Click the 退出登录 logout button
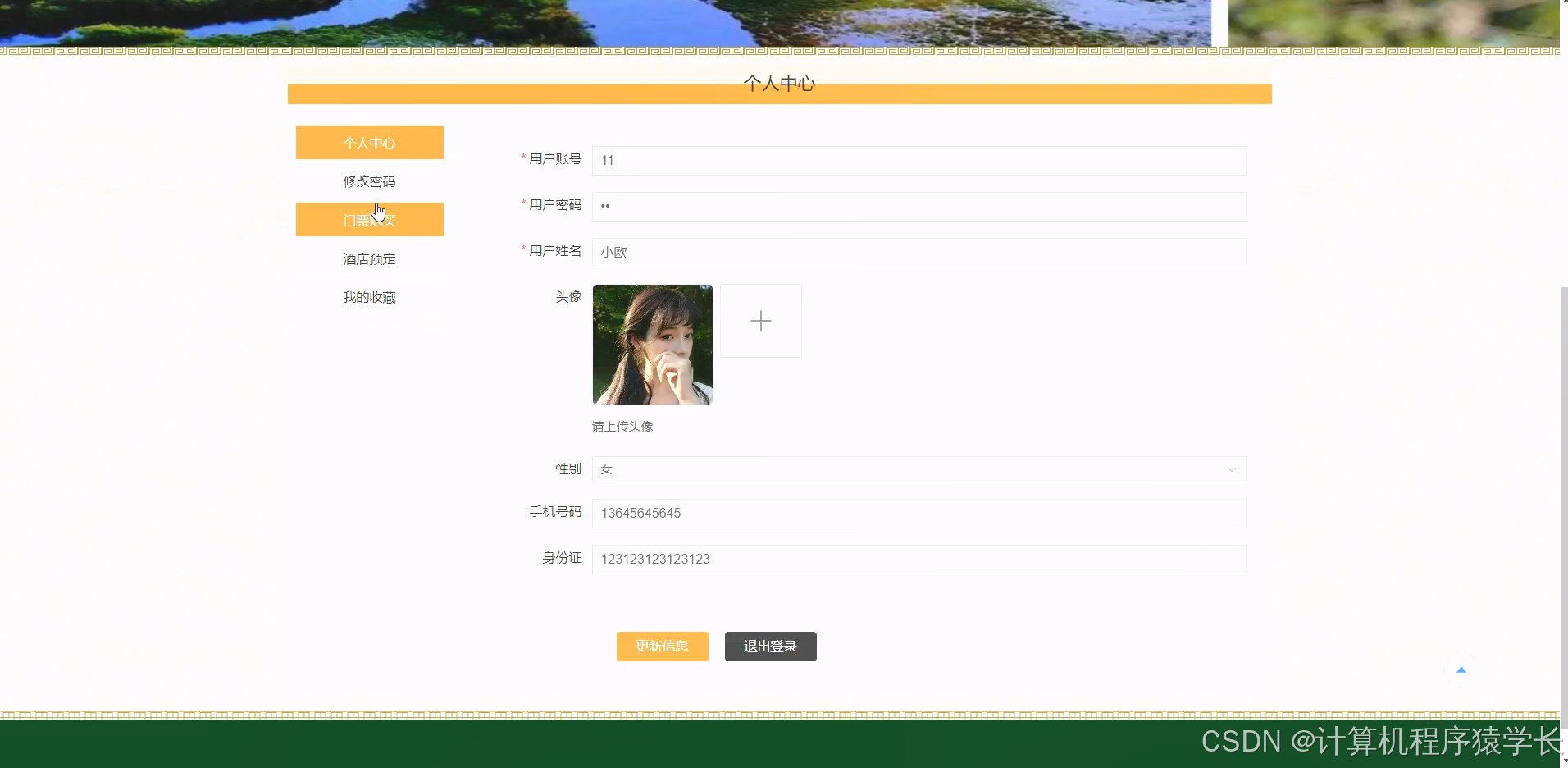The width and height of the screenshot is (1568, 768). [769, 646]
